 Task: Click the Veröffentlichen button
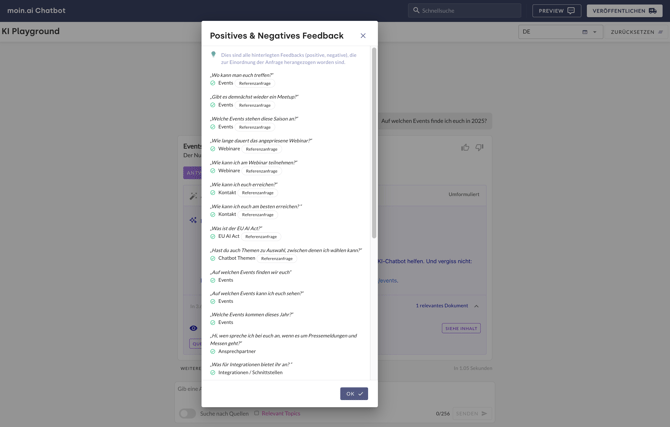(x=624, y=11)
